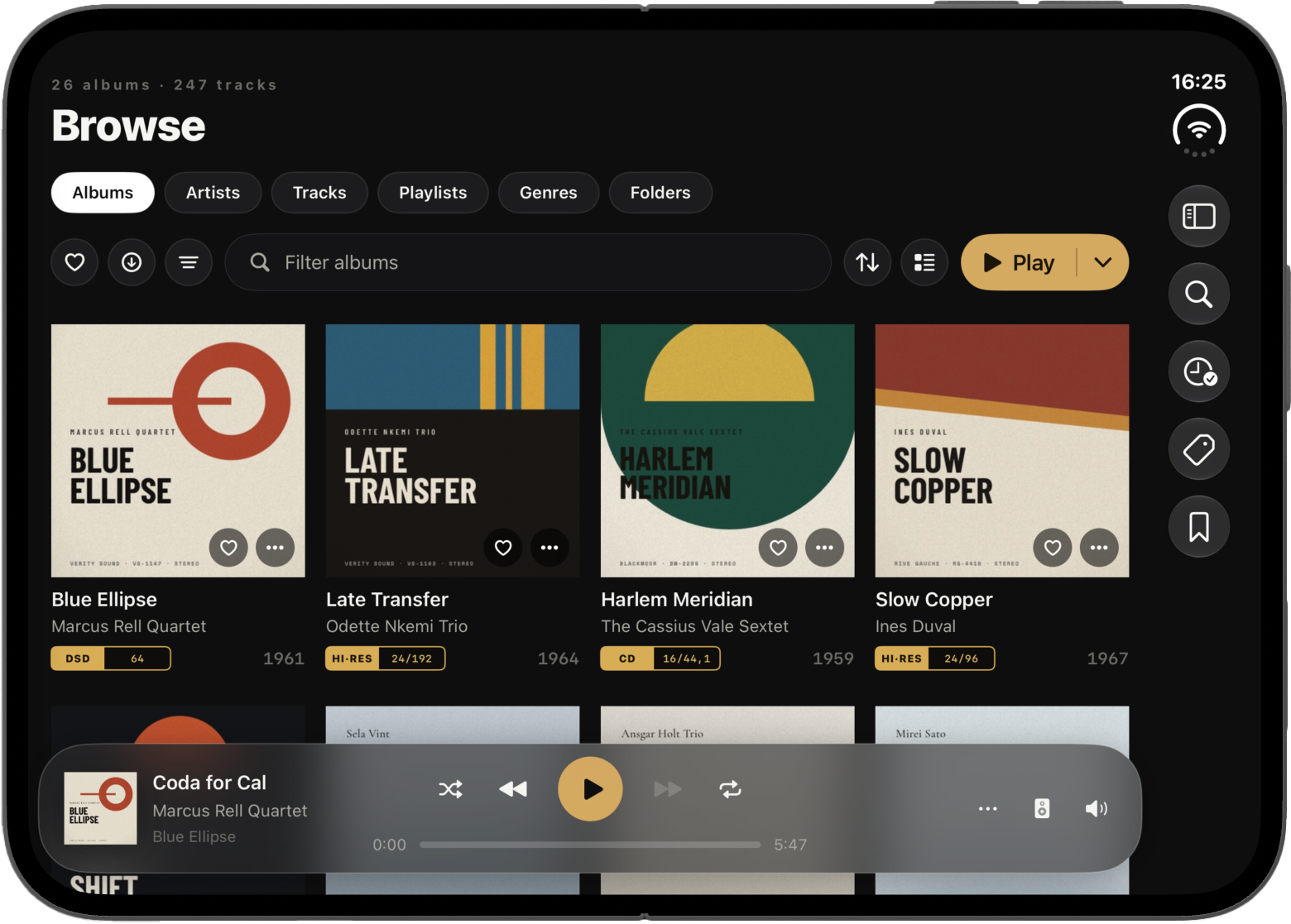Open the Harlem Meridian album cover
This screenshot has width=1291, height=924.
click(x=727, y=451)
